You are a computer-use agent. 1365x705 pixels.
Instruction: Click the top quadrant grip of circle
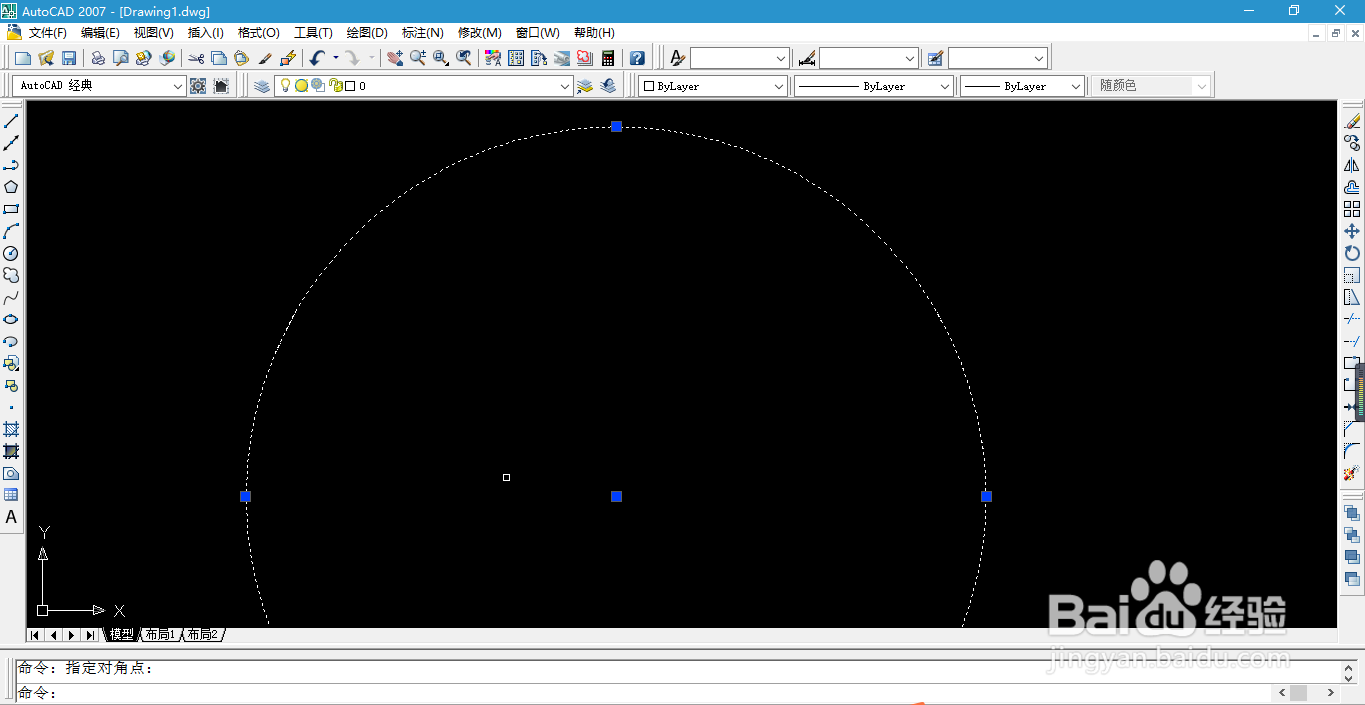616,126
